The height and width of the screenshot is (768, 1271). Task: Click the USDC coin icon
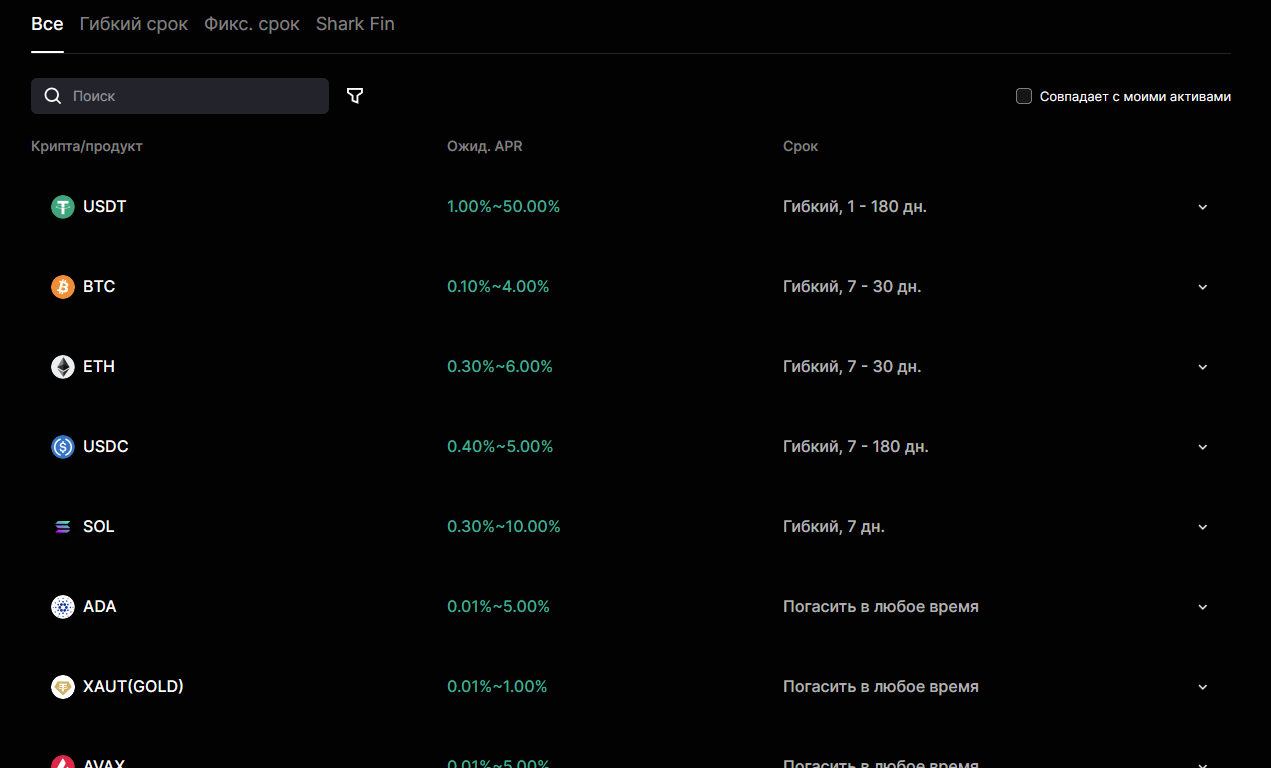(63, 447)
